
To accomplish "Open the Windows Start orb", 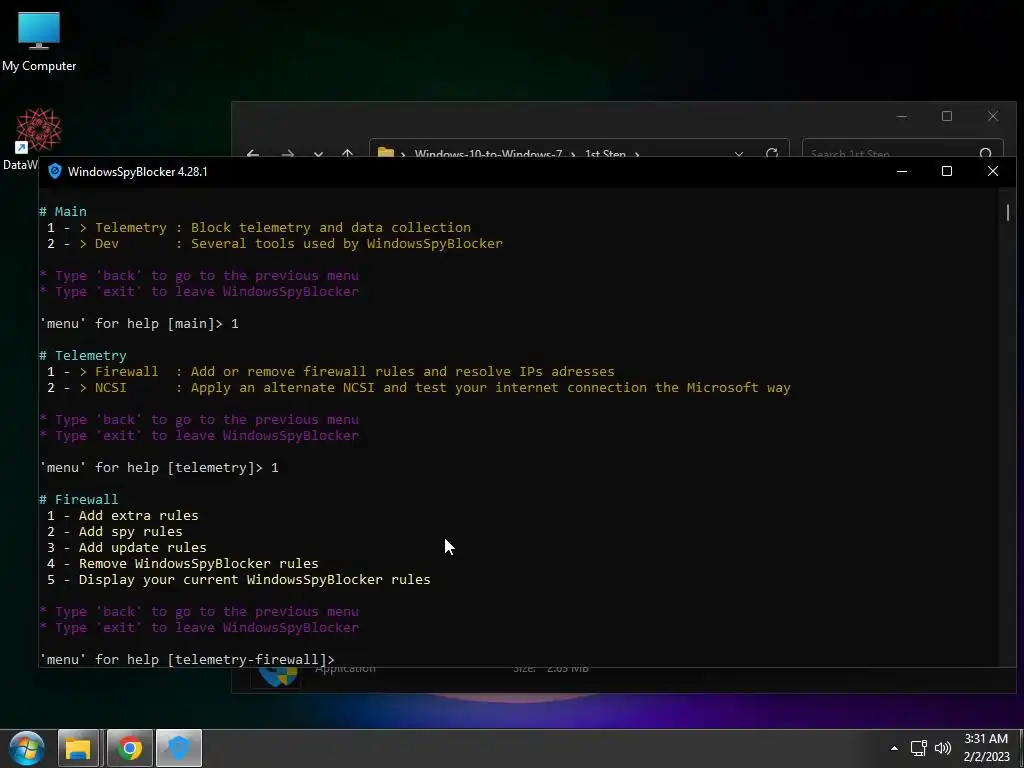I will pos(26,748).
